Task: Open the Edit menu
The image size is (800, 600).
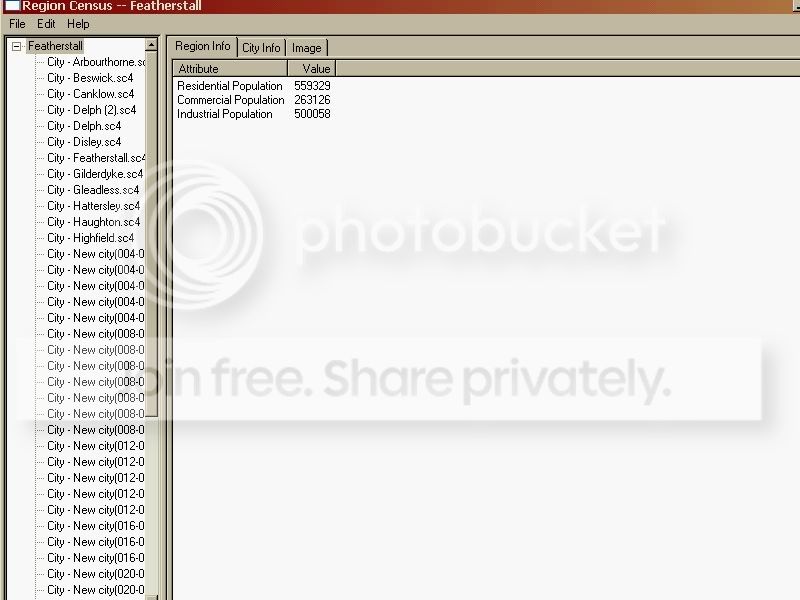Action: 46,24
